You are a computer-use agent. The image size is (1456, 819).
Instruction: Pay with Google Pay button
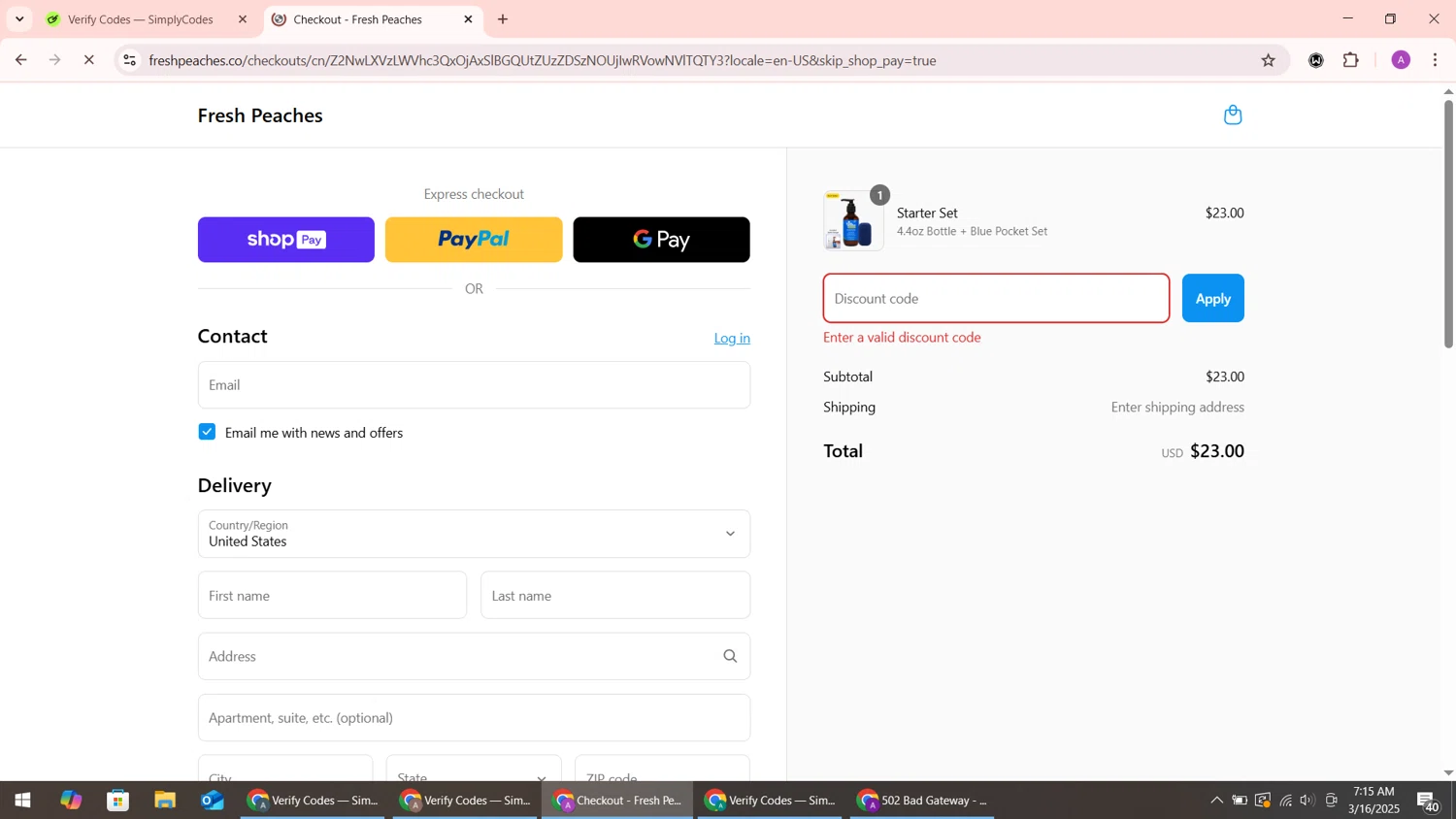tap(661, 240)
